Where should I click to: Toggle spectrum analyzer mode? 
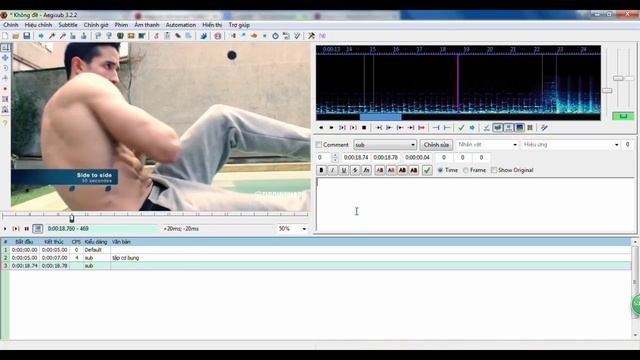tap(519, 128)
